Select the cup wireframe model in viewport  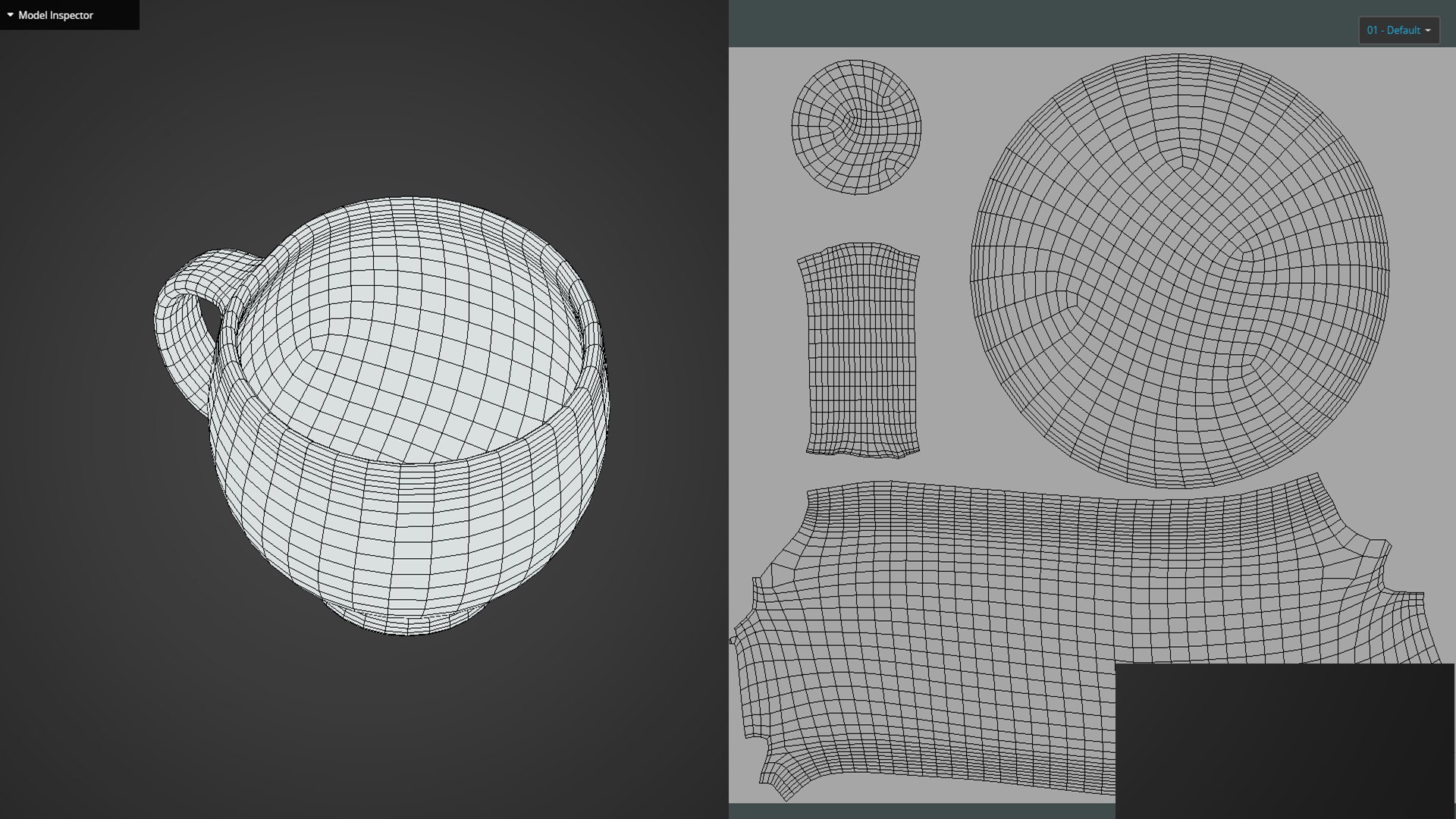point(381,416)
